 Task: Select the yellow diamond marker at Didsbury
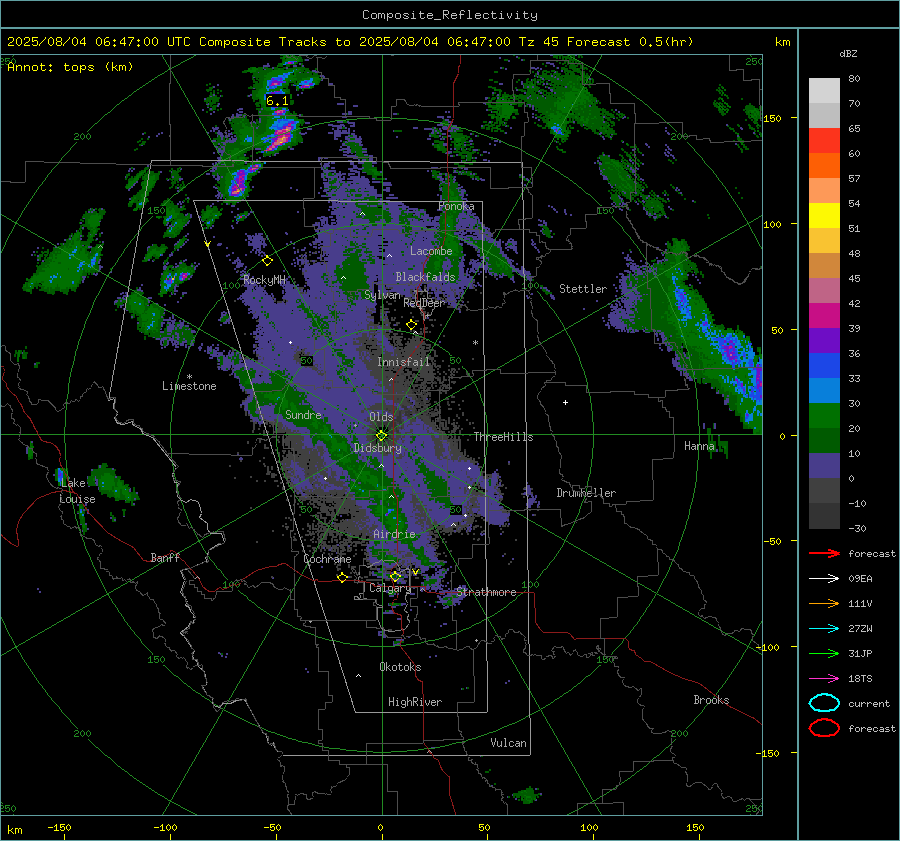click(381, 436)
